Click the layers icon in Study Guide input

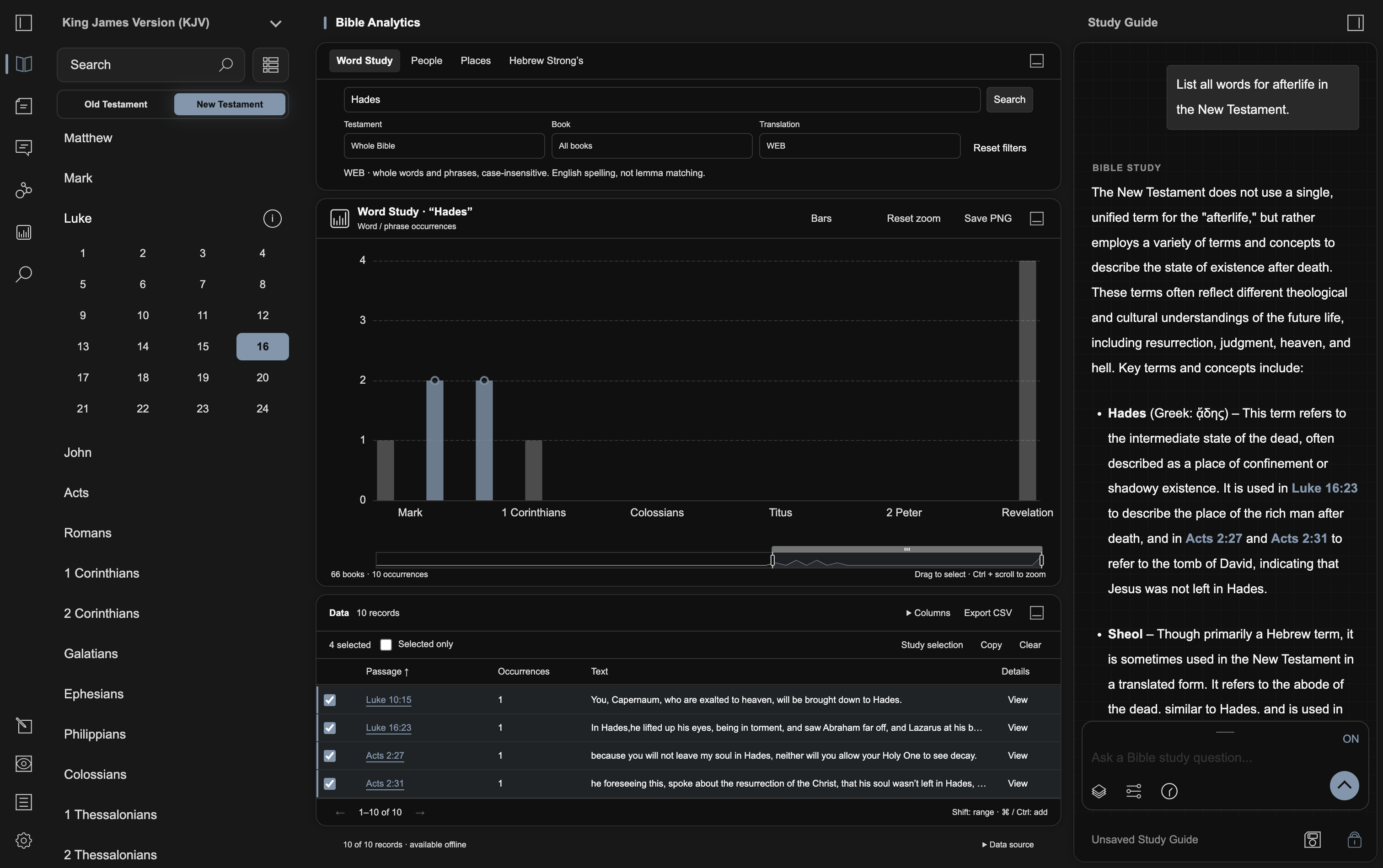pyautogui.click(x=1098, y=791)
